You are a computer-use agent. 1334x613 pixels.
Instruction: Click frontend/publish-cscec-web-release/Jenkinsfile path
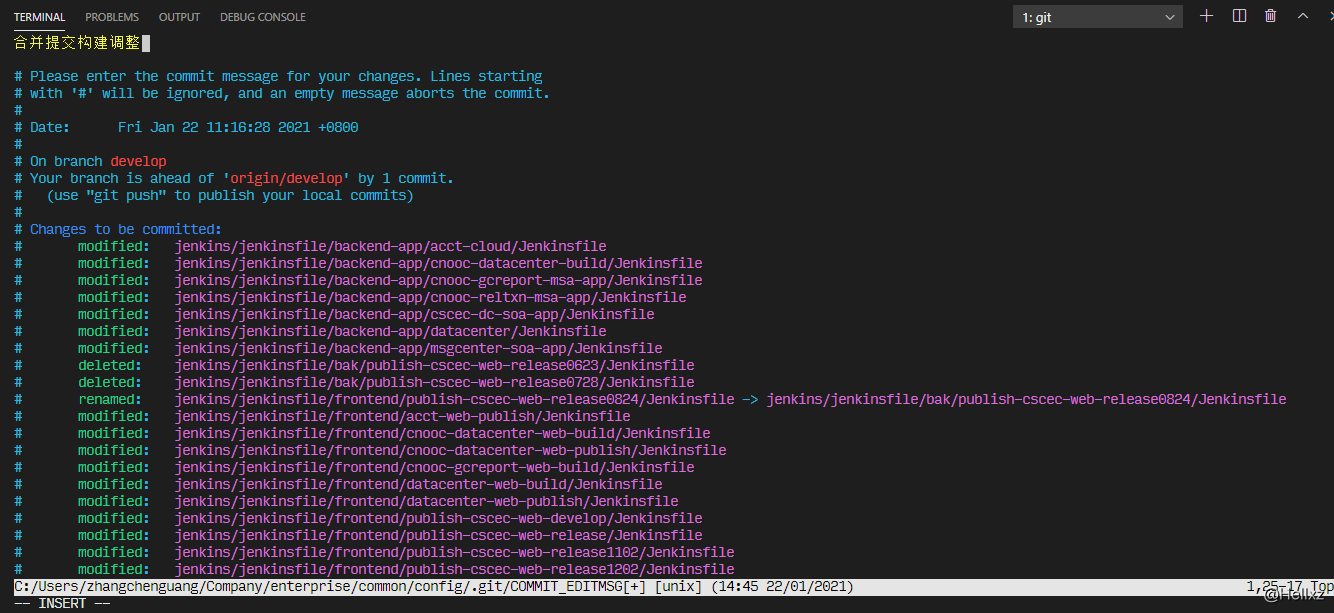point(439,535)
